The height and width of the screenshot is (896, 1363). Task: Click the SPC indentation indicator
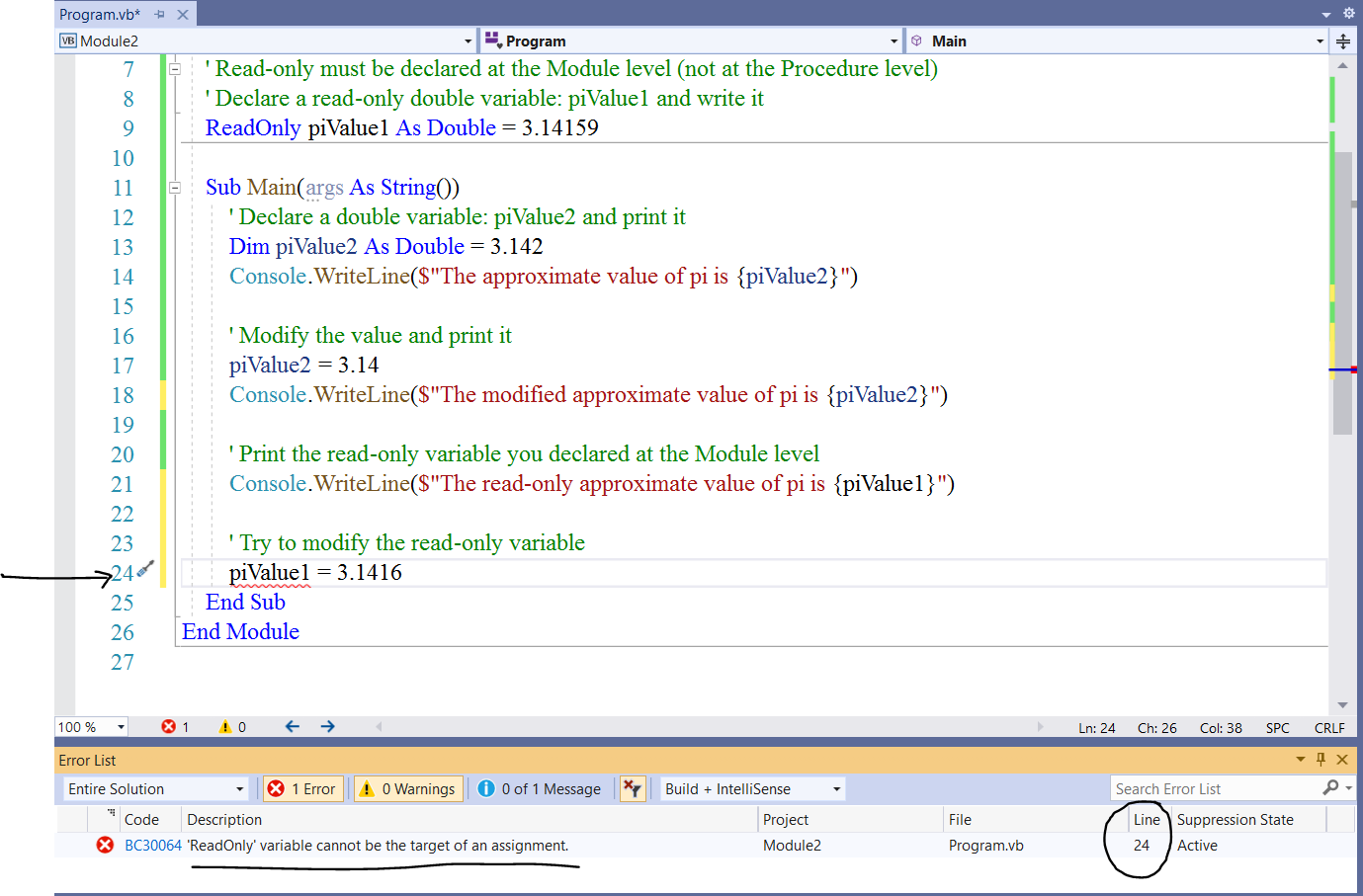point(1277,728)
